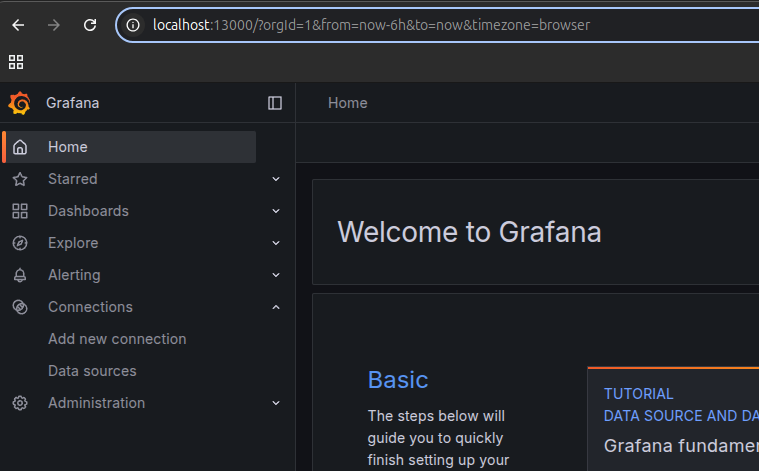
Task: Click the Administration gear icon
Action: [x=20, y=403]
